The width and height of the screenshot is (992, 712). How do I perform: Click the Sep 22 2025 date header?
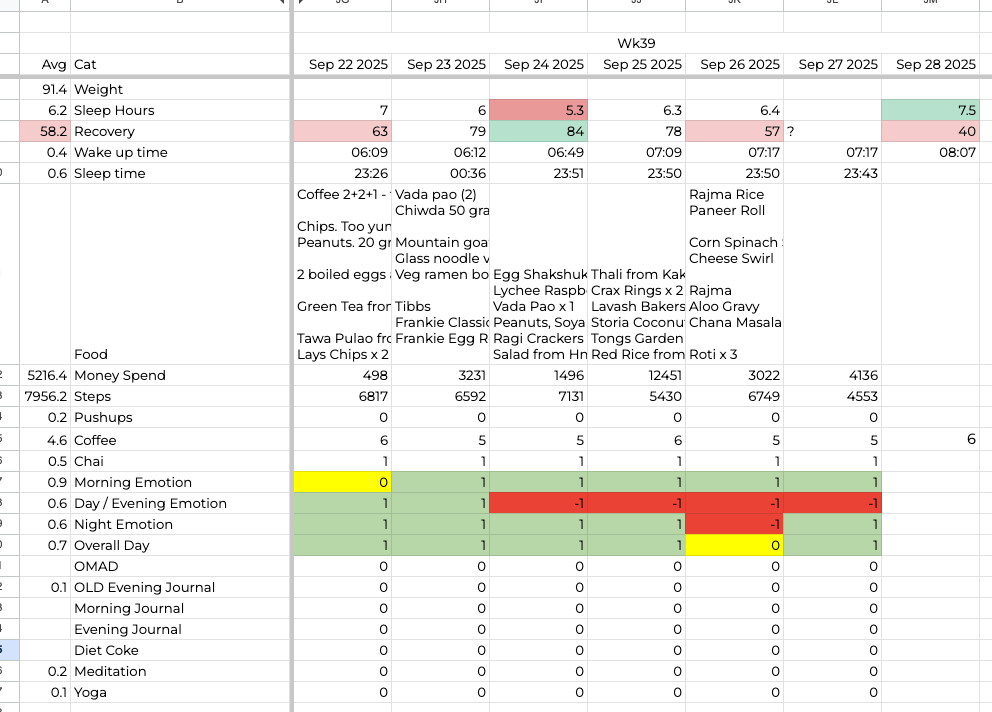click(x=343, y=65)
